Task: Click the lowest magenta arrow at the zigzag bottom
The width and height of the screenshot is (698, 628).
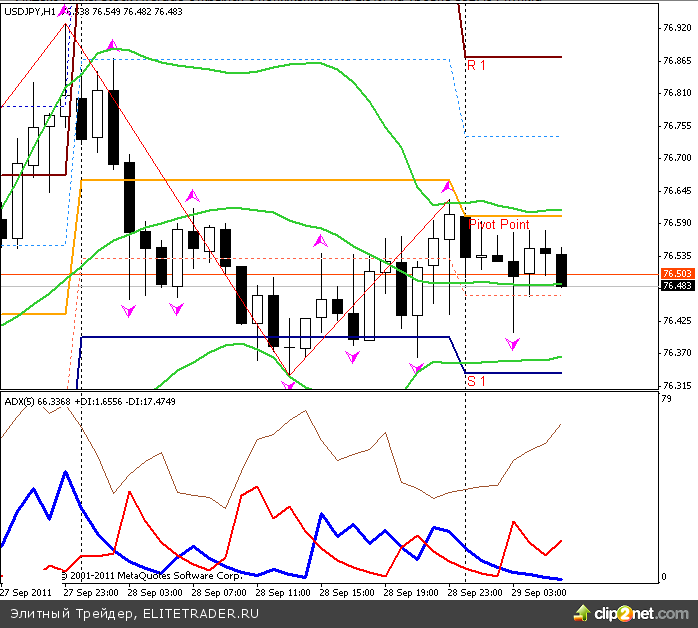Action: tap(289, 384)
